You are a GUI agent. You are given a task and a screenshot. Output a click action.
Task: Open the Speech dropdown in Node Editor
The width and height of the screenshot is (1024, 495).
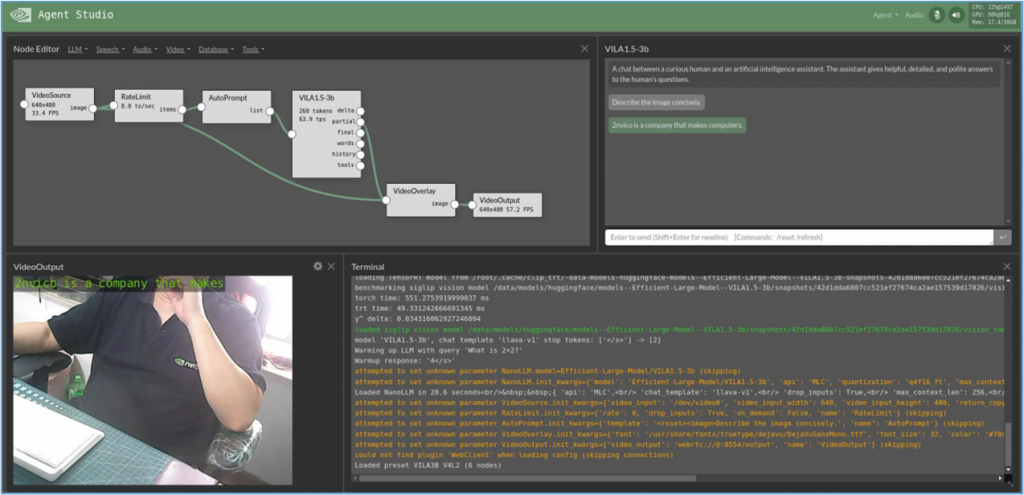110,49
